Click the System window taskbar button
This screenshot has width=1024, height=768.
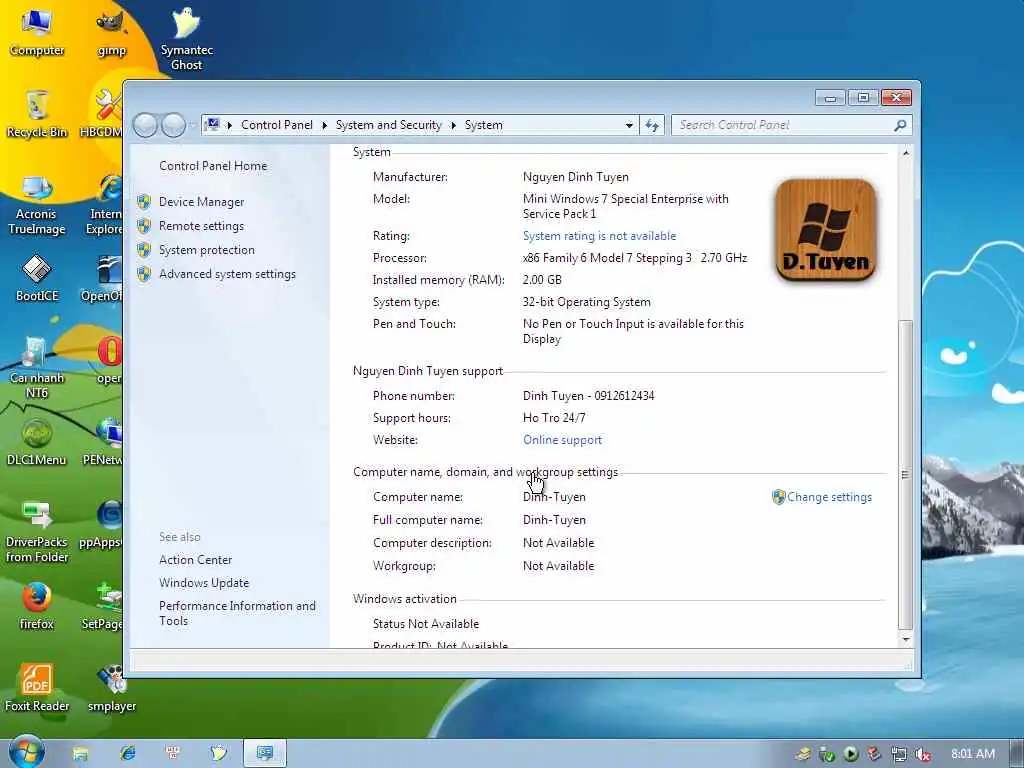tap(264, 754)
